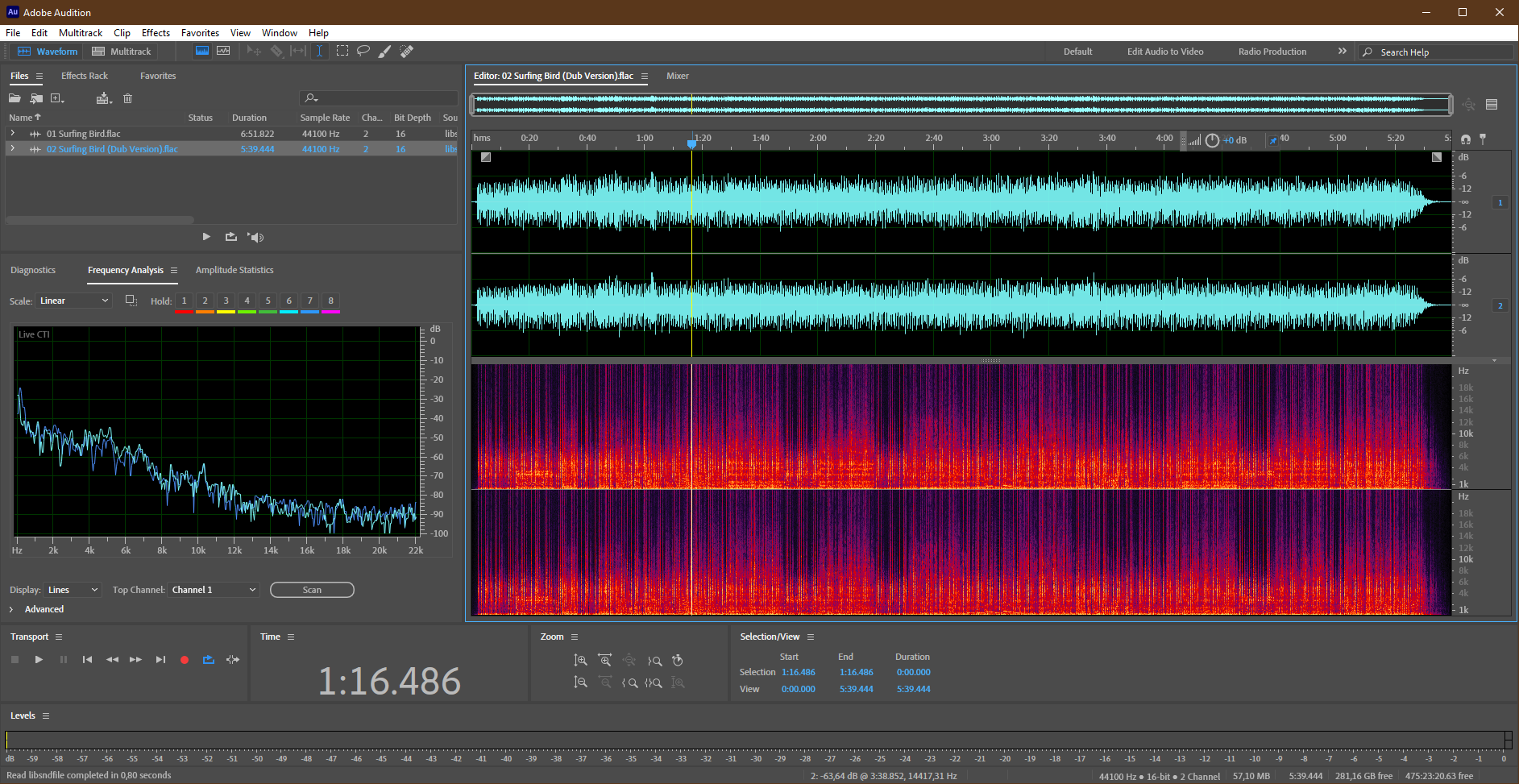The width and height of the screenshot is (1519, 784).
Task: Click the Zoom In Time icon
Action: point(605,661)
